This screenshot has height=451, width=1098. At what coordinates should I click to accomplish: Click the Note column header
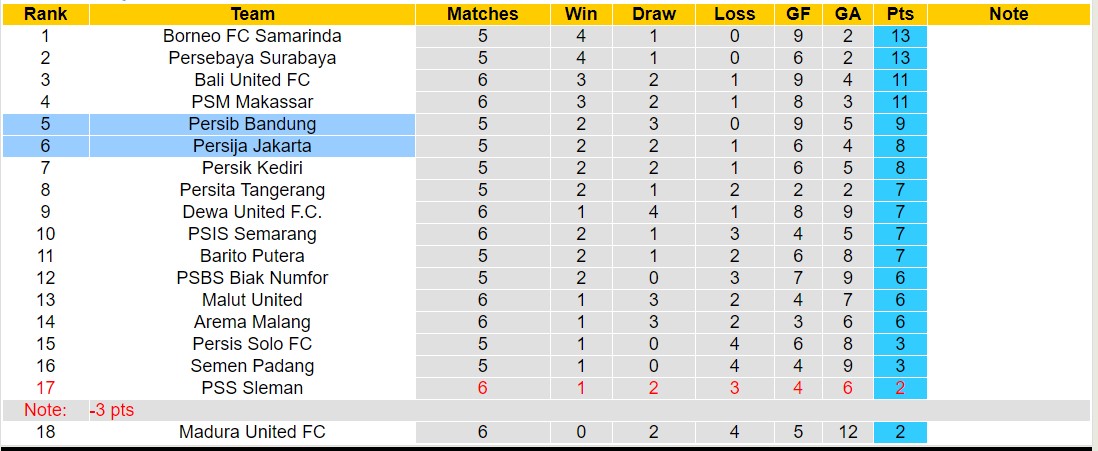pos(1008,14)
